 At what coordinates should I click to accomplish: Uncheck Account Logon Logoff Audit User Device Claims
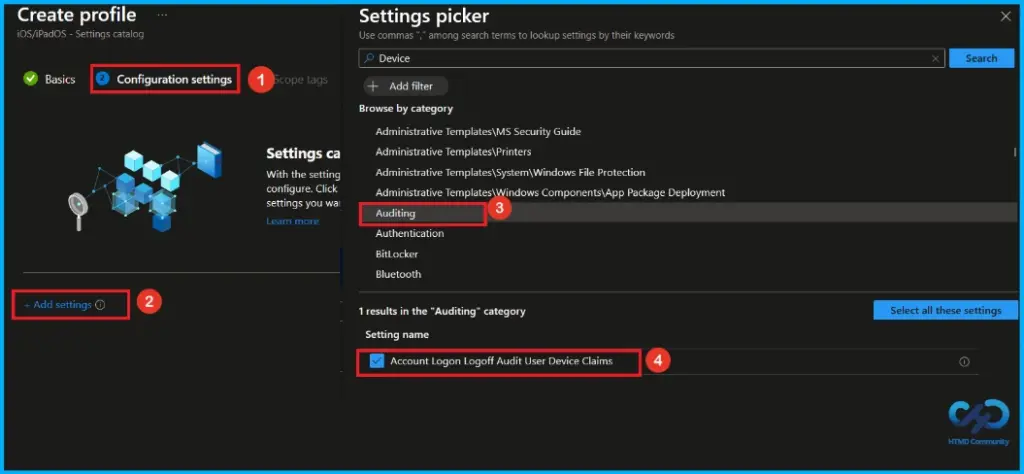377,361
